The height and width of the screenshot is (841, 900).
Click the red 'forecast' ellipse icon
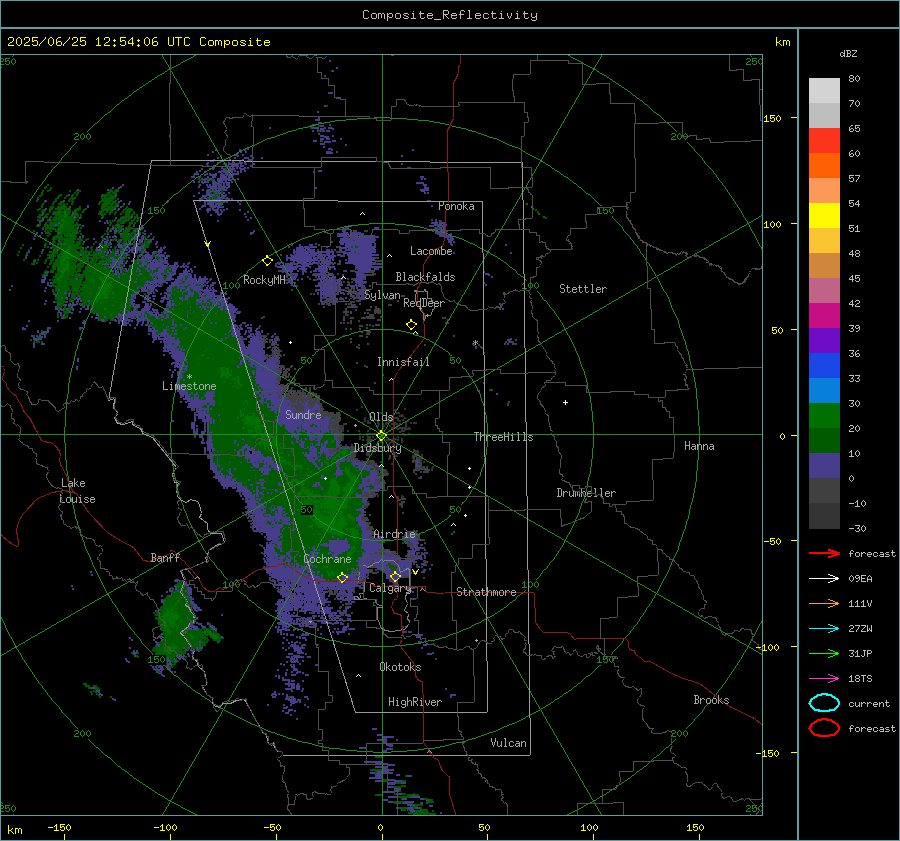[x=824, y=728]
